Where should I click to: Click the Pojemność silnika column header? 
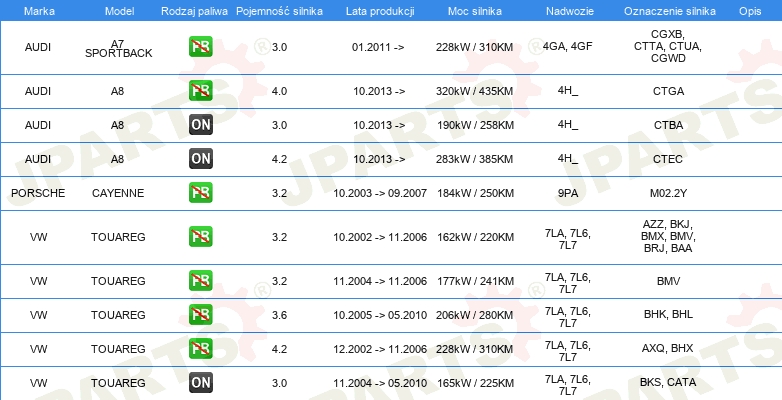point(279,11)
